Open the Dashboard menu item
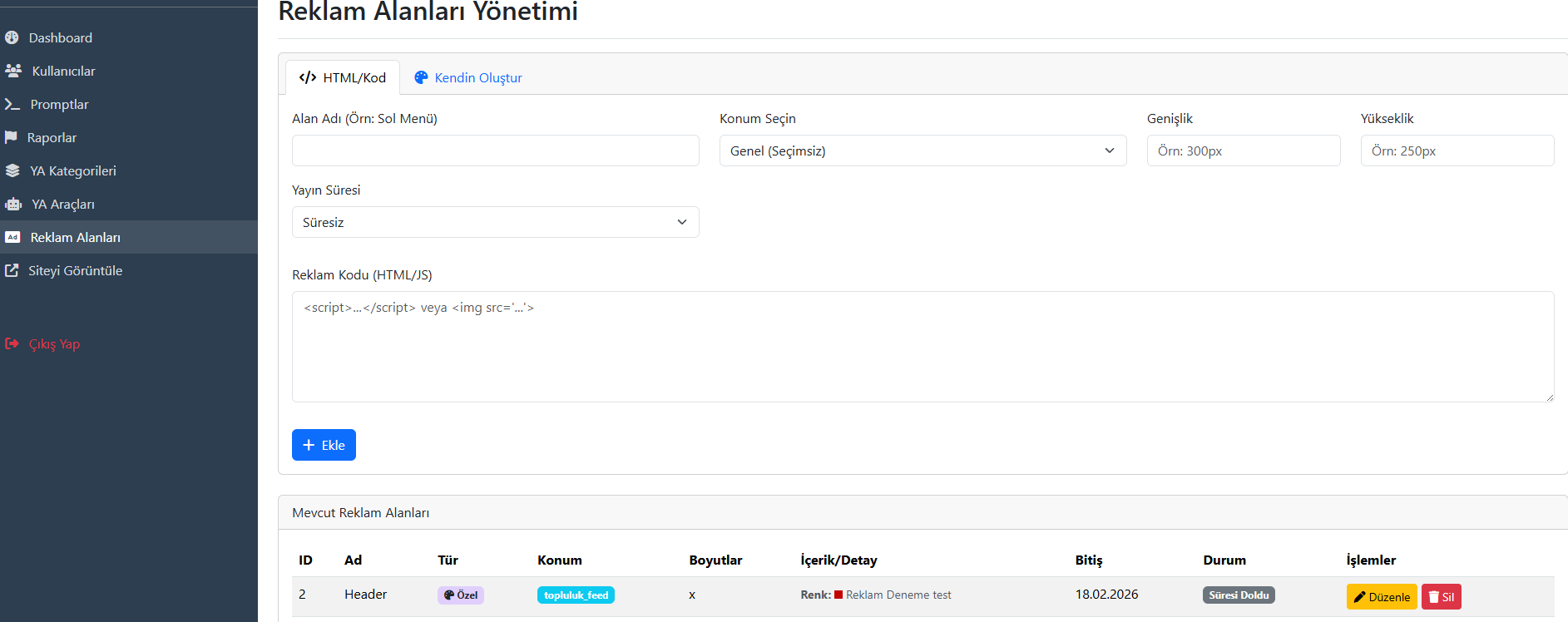1568x622 pixels. 129,37
